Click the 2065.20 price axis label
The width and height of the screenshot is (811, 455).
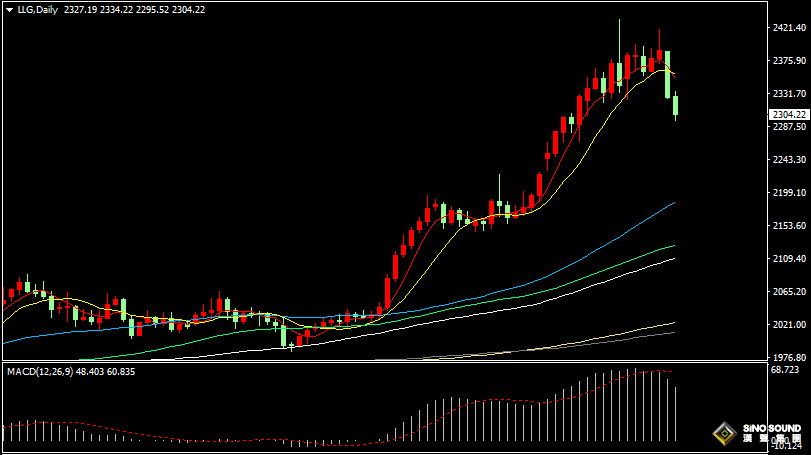point(789,291)
